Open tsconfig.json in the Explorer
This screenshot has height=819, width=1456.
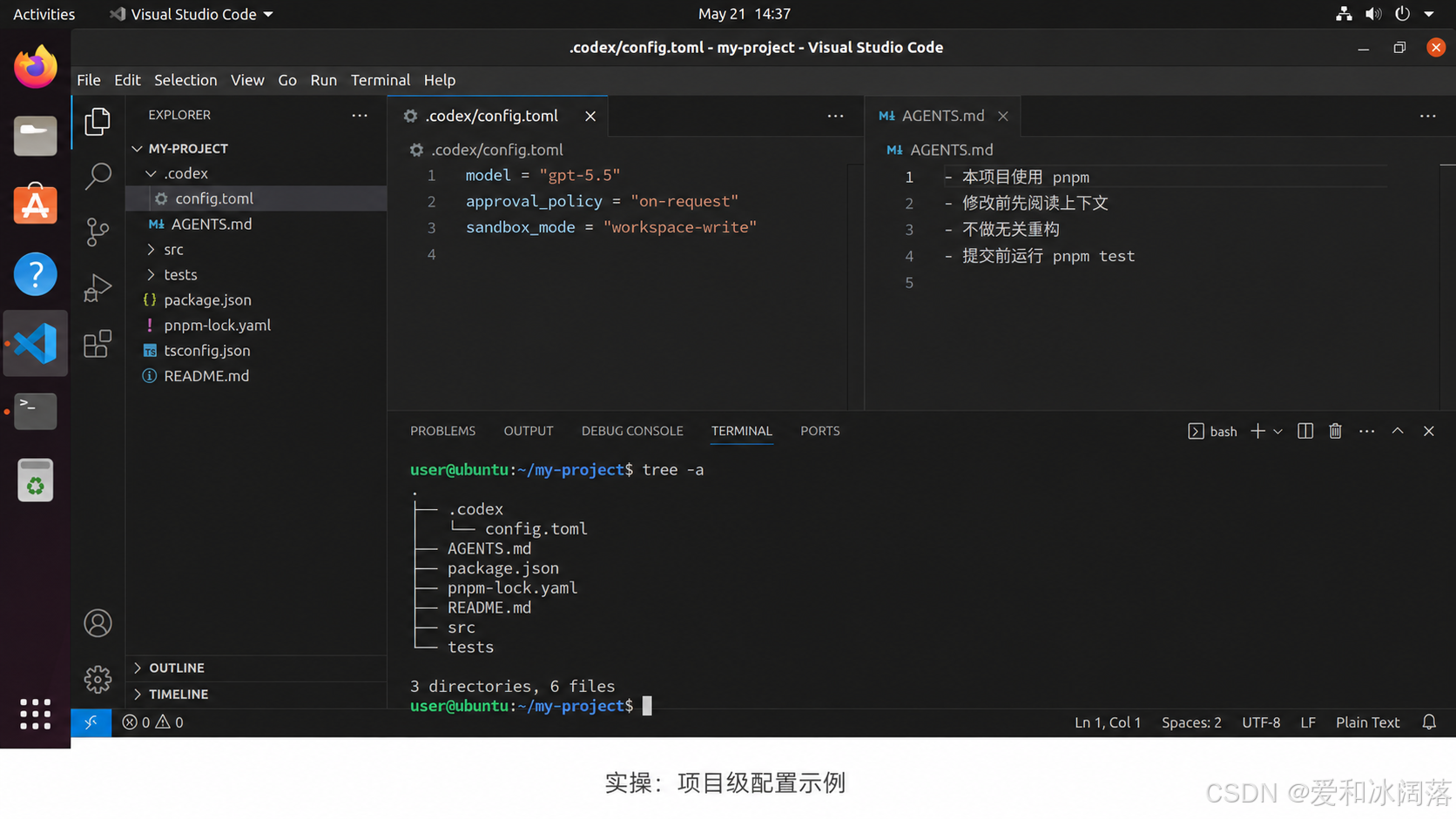tap(256, 351)
